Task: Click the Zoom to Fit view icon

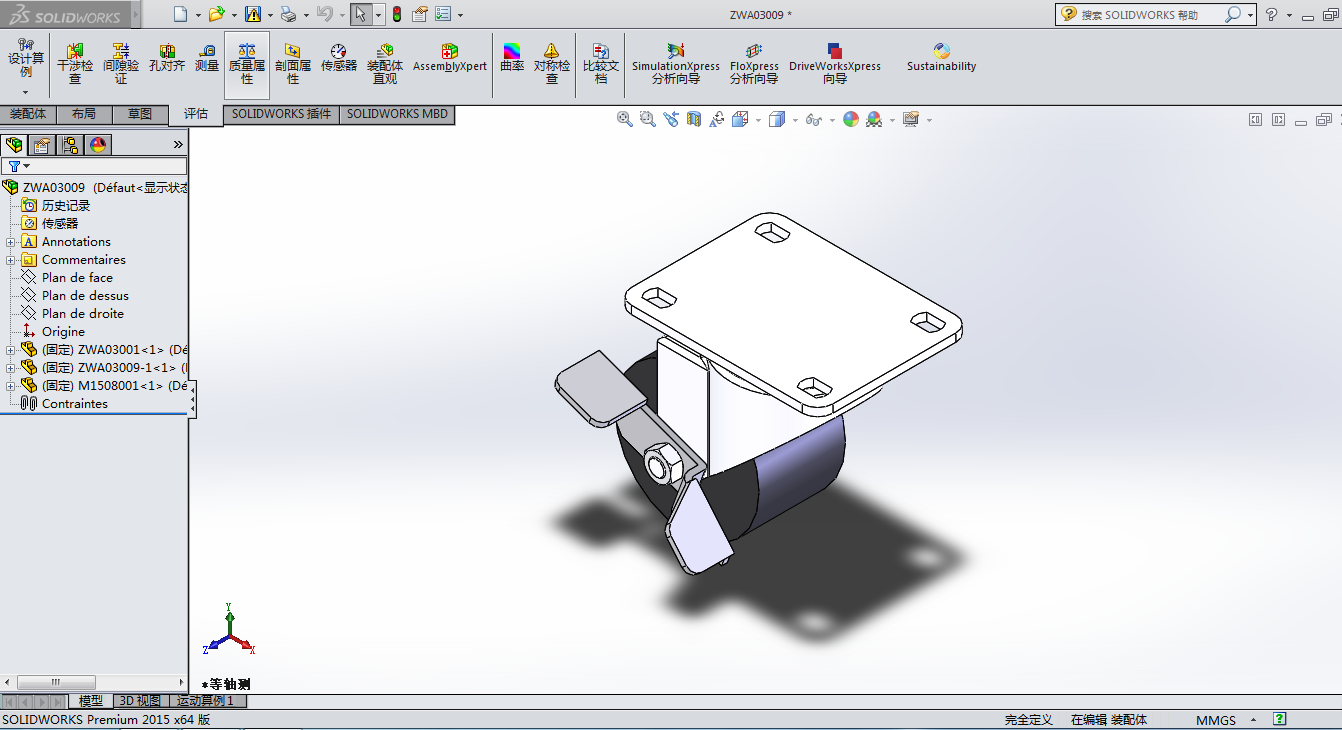Action: [625, 119]
